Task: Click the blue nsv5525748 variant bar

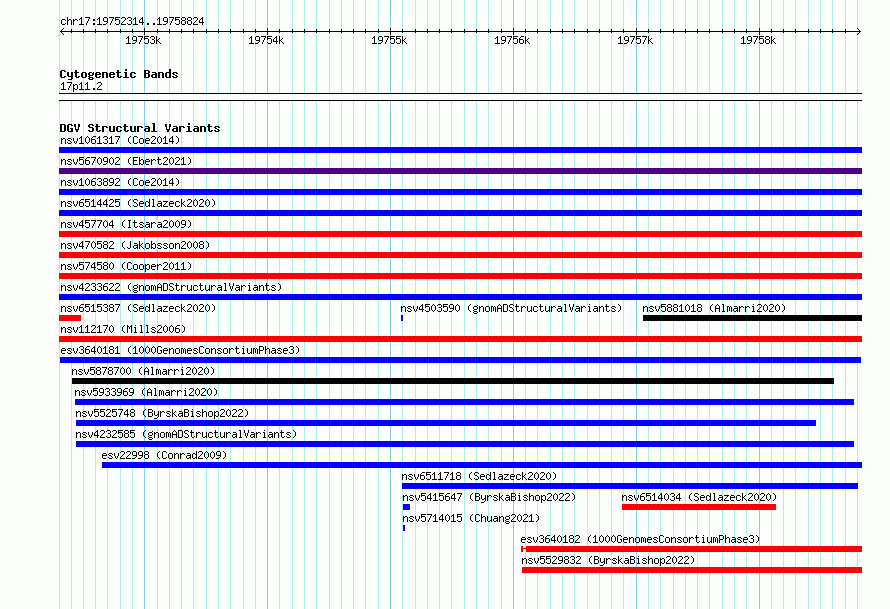Action: tap(446, 423)
